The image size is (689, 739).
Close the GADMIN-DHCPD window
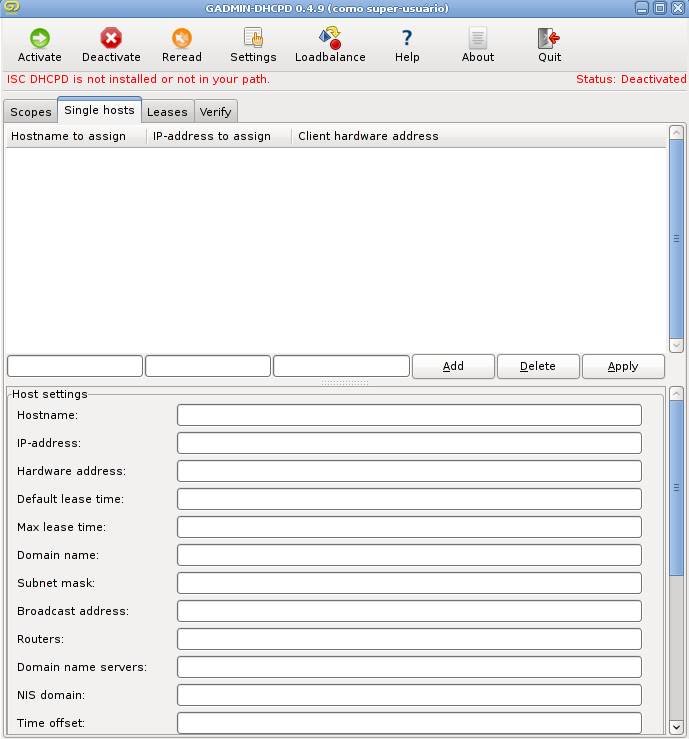678,8
